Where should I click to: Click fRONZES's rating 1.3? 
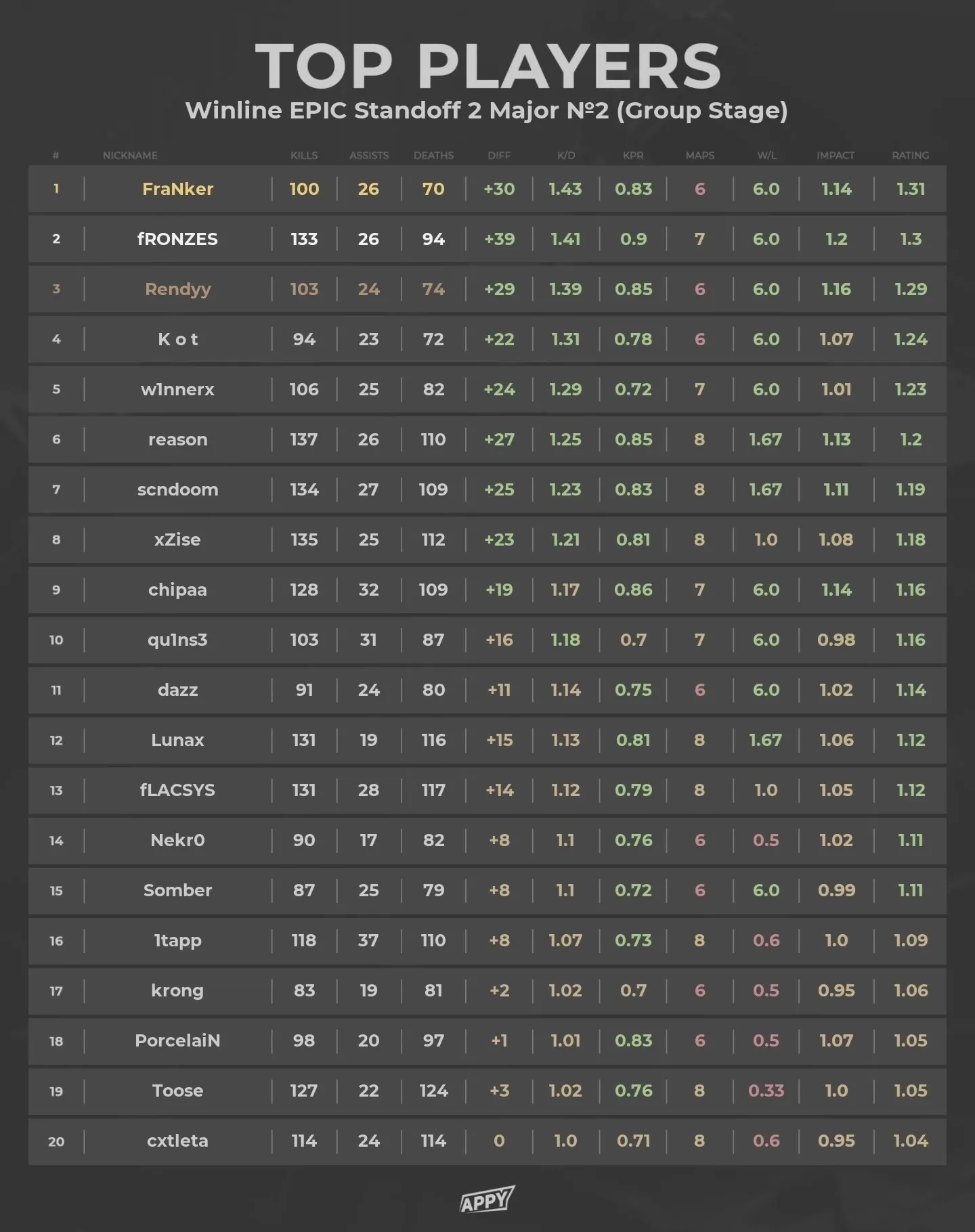pos(911,239)
